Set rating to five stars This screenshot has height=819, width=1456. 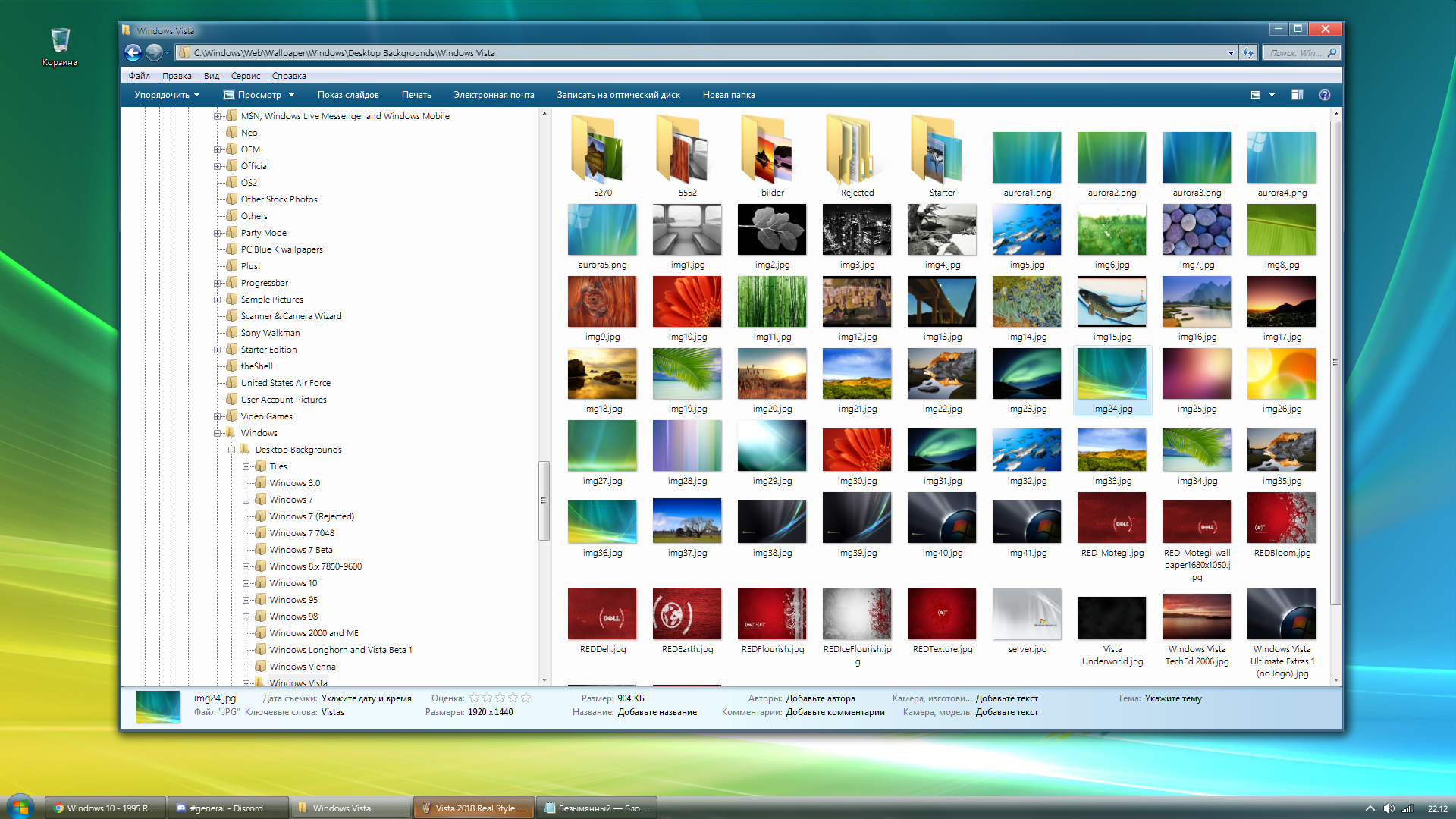(x=526, y=698)
